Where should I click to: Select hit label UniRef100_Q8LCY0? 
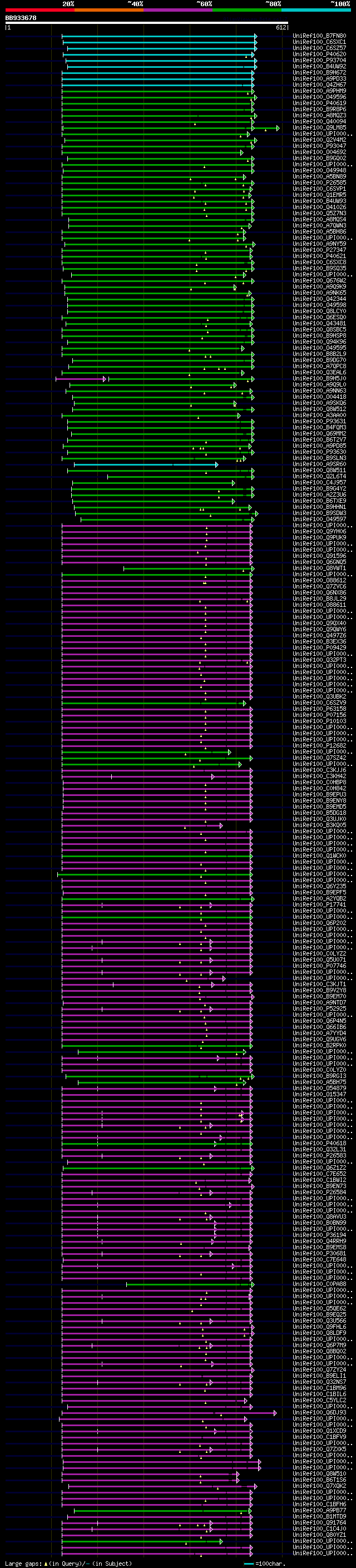point(319,311)
